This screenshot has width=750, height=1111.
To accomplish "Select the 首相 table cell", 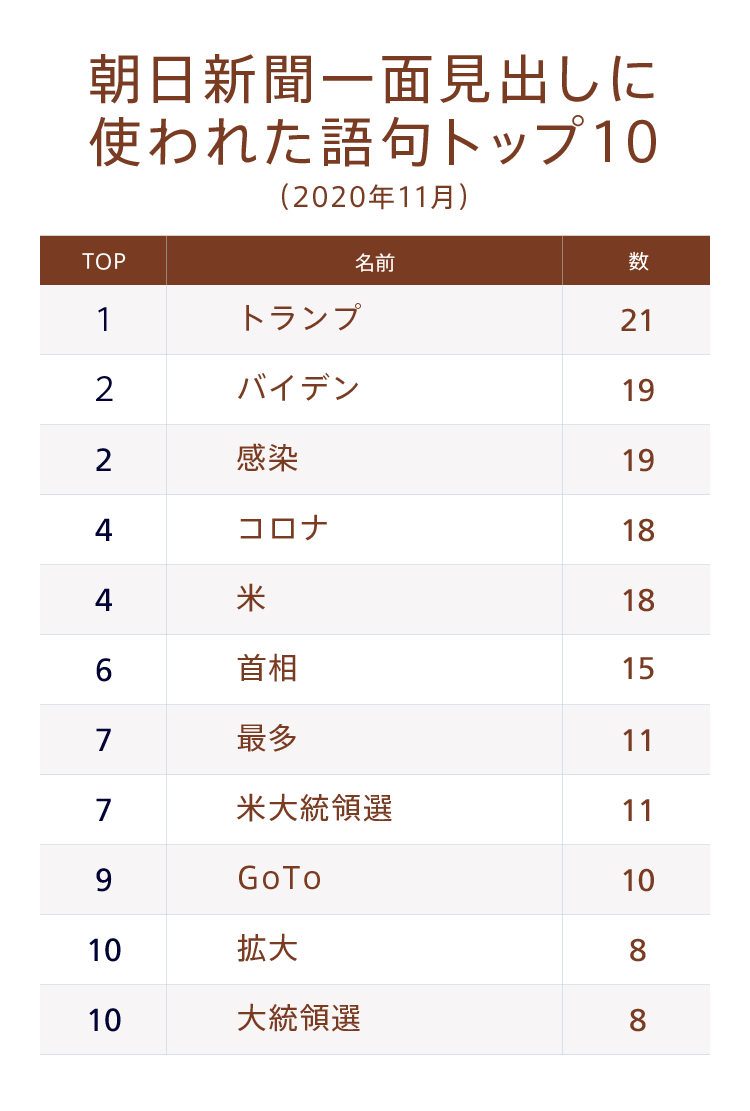I will pos(268,669).
